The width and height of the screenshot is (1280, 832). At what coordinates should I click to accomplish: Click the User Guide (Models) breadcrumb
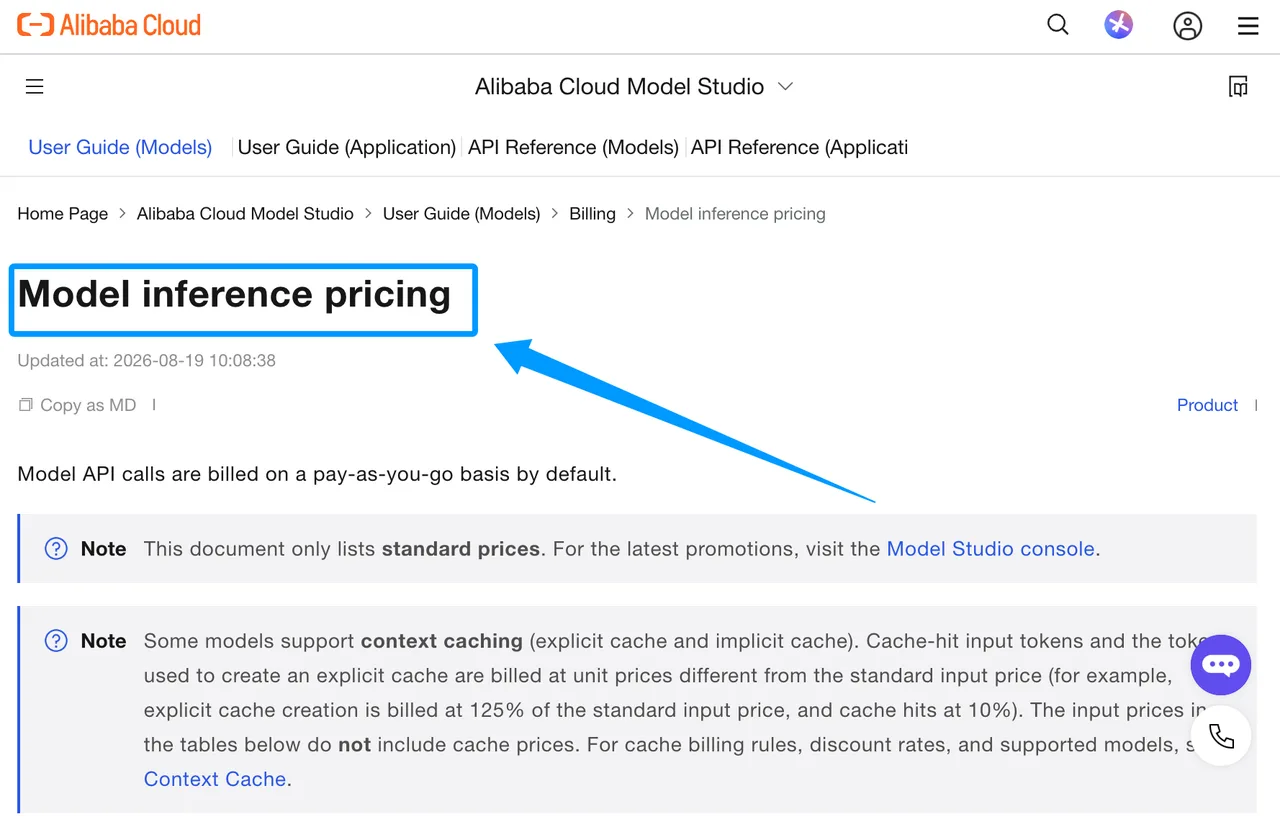click(462, 214)
